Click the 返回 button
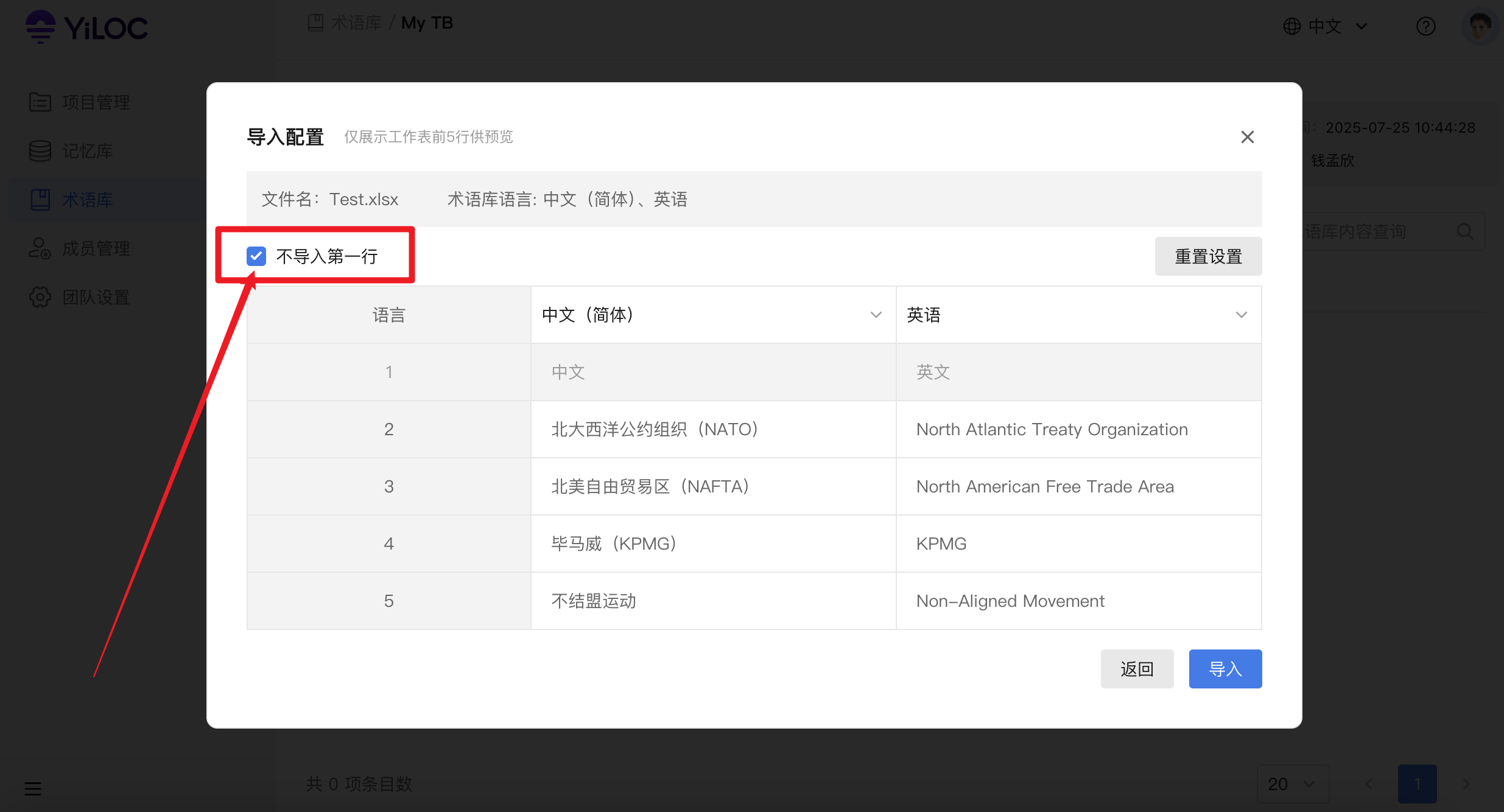Image resolution: width=1504 pixels, height=812 pixels. [x=1137, y=669]
